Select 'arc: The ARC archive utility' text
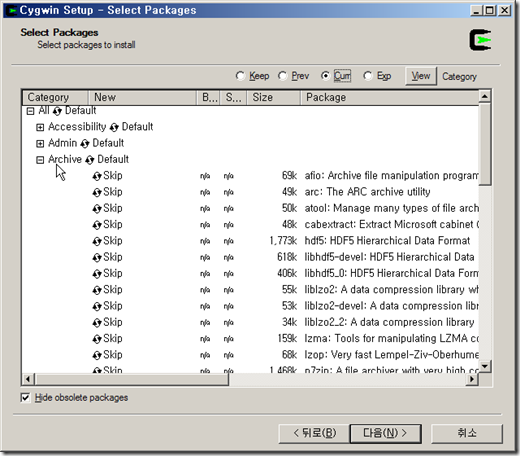520x456 pixels. pyautogui.click(x=367, y=192)
